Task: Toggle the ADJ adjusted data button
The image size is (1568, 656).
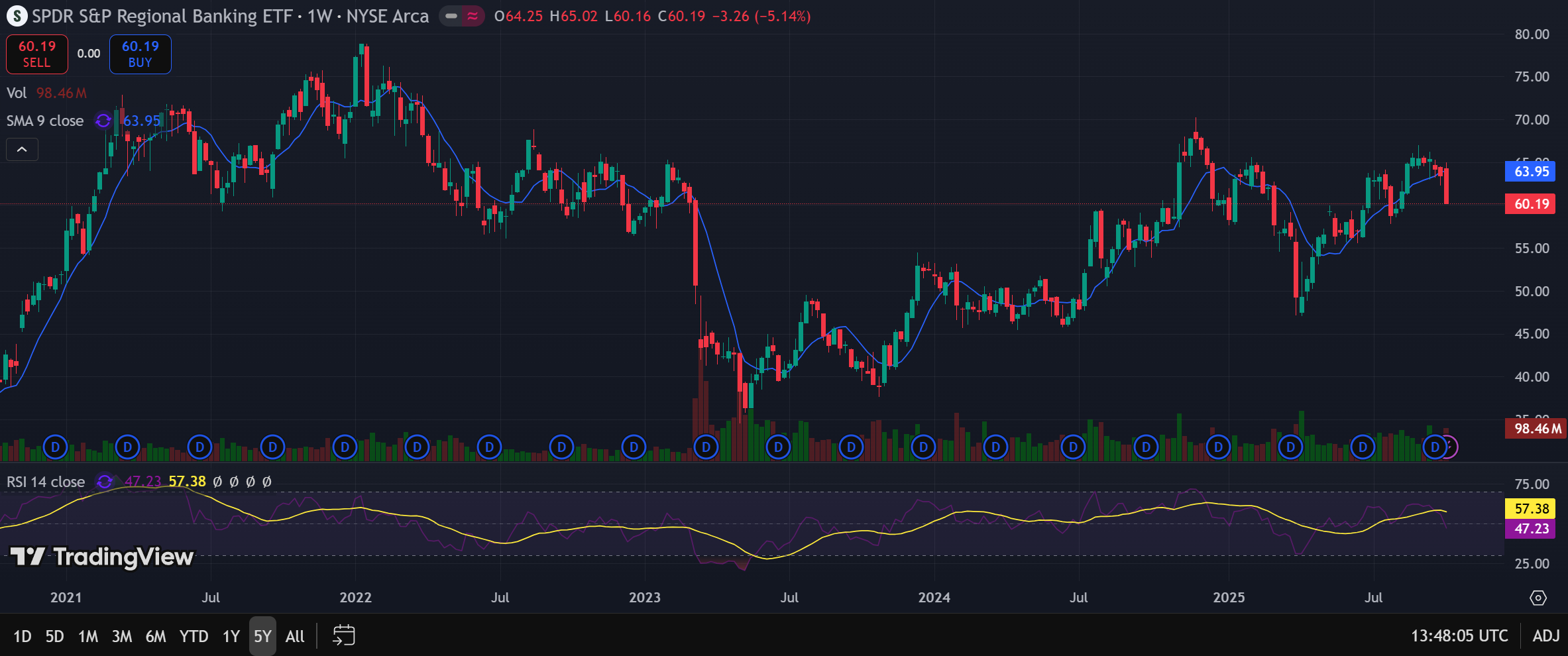Action: 1546,636
